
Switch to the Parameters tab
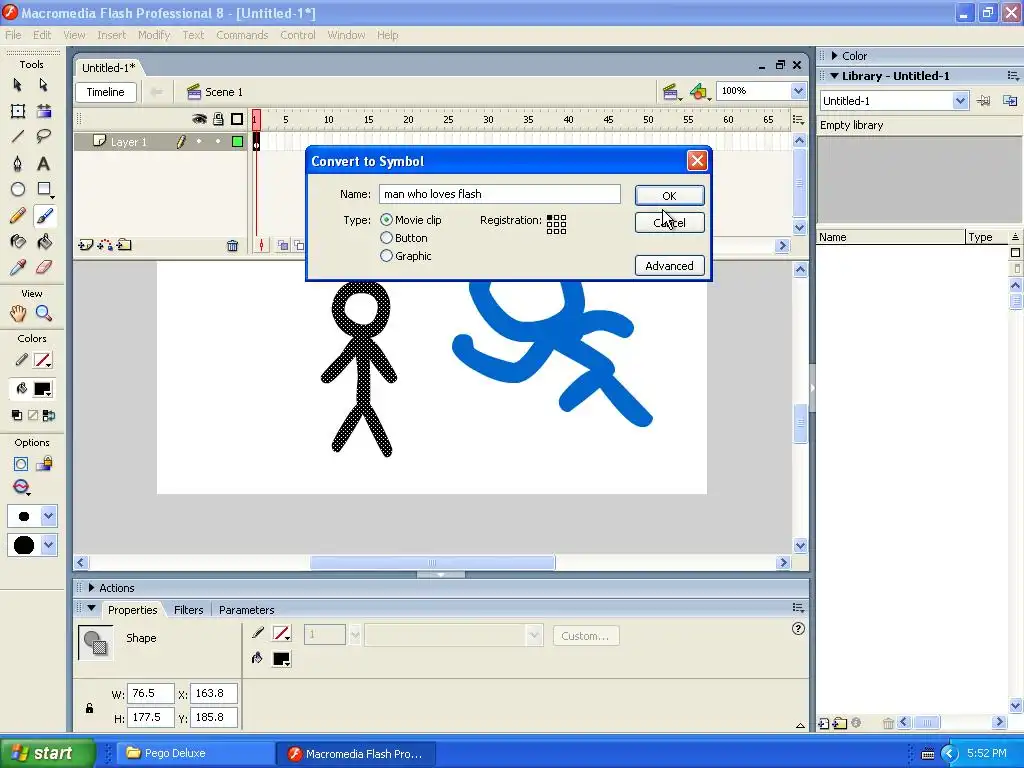(x=246, y=610)
